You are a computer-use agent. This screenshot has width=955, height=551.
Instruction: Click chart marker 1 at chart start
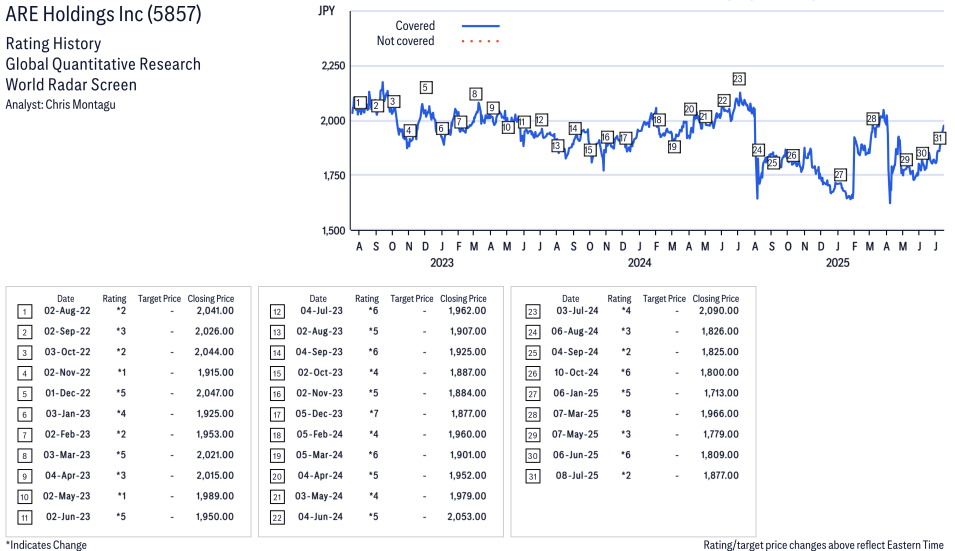[359, 102]
